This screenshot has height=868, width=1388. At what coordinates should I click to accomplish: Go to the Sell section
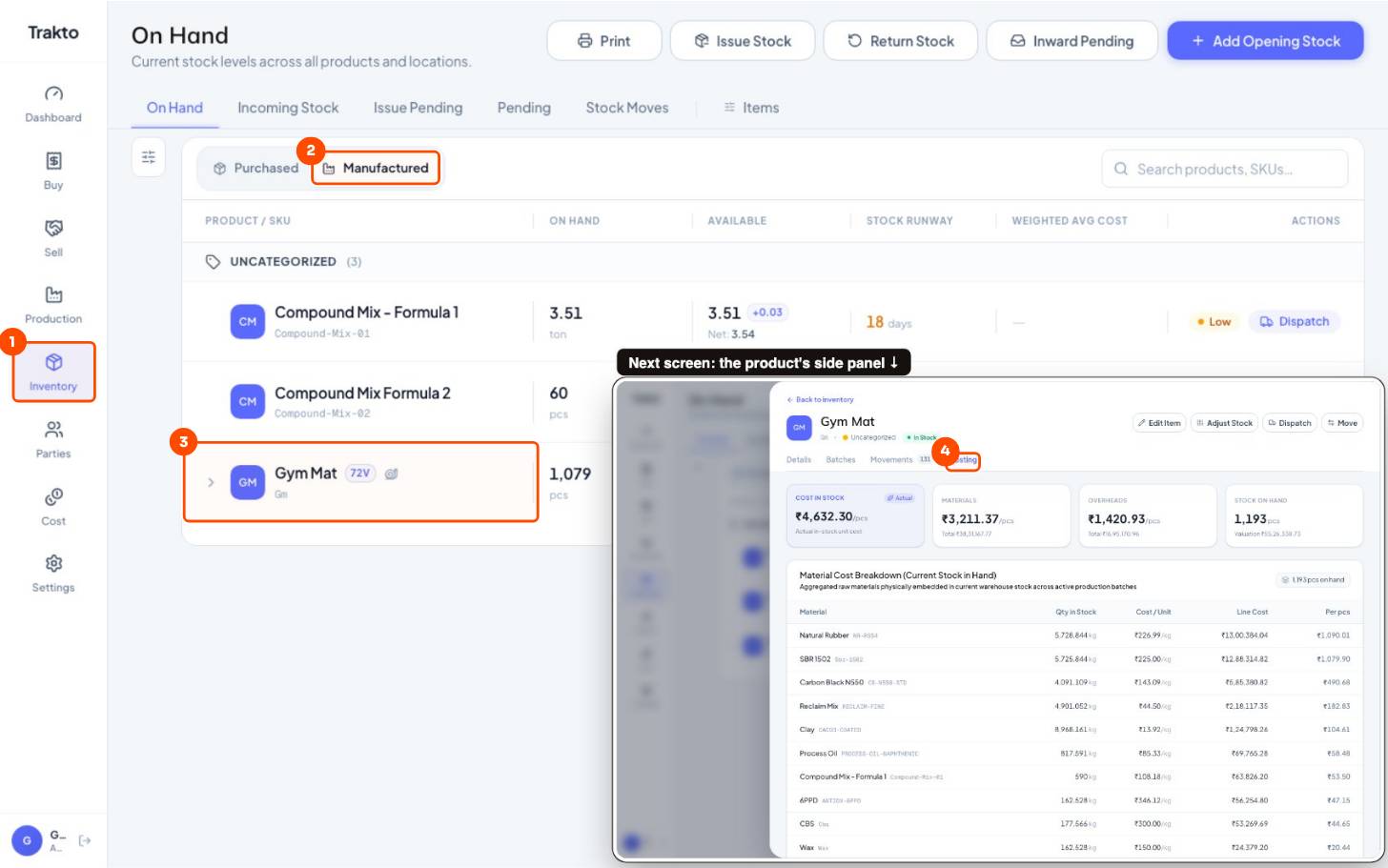pos(53,238)
